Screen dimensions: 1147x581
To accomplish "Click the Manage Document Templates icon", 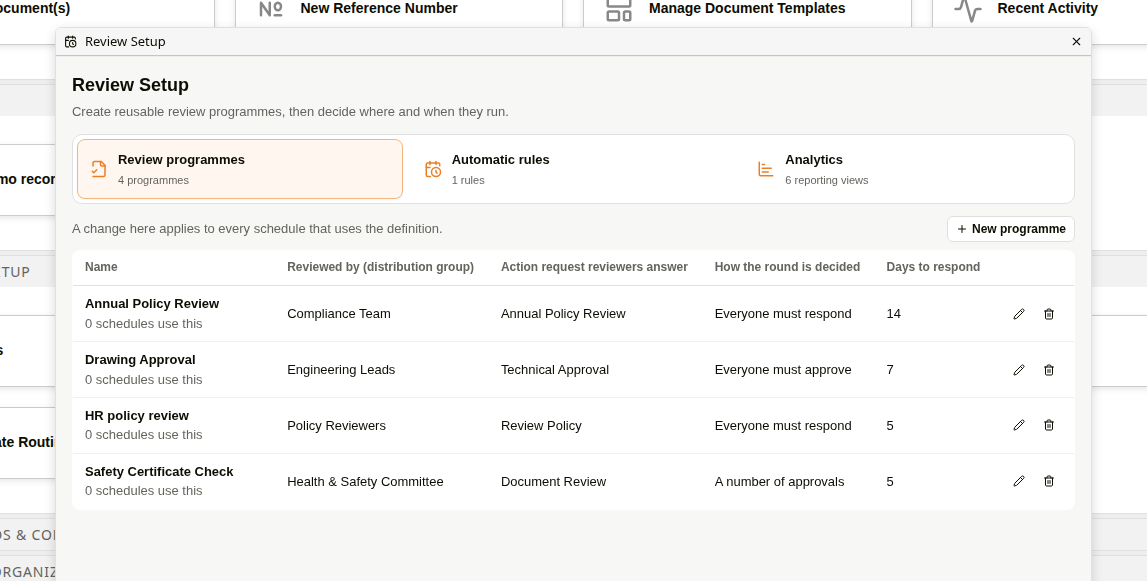I will click(x=619, y=9).
